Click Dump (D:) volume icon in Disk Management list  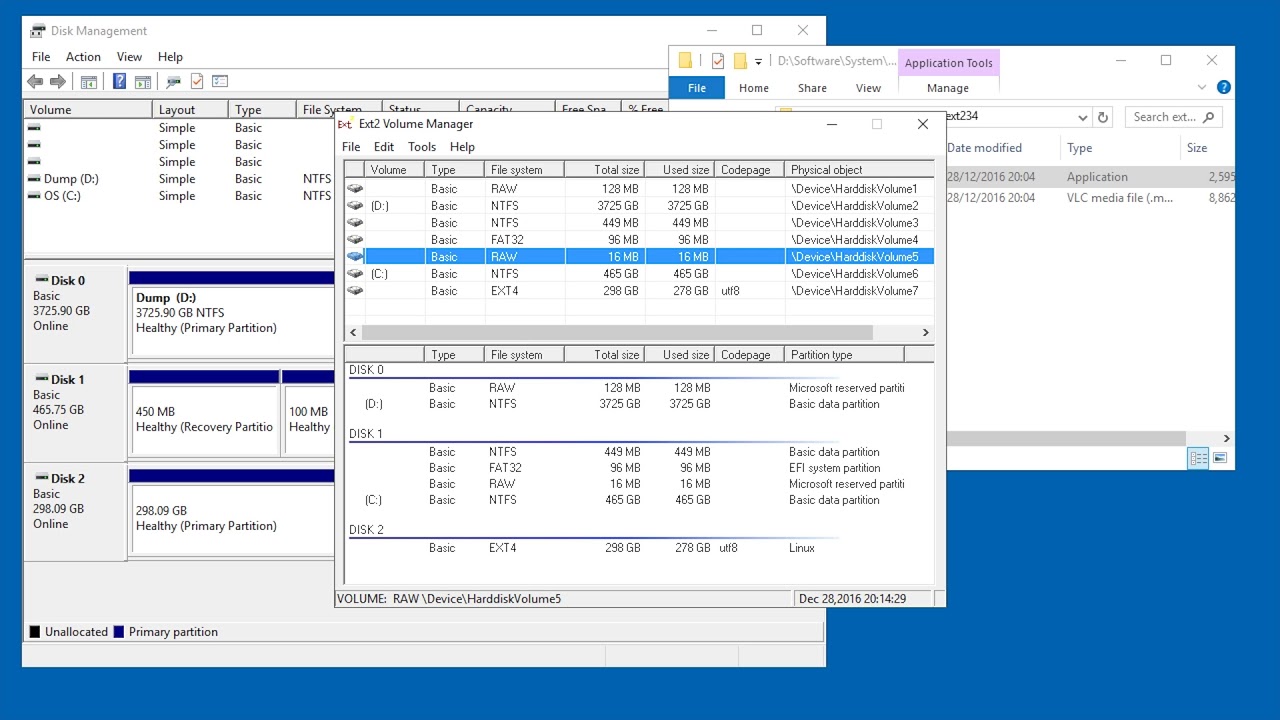point(34,179)
